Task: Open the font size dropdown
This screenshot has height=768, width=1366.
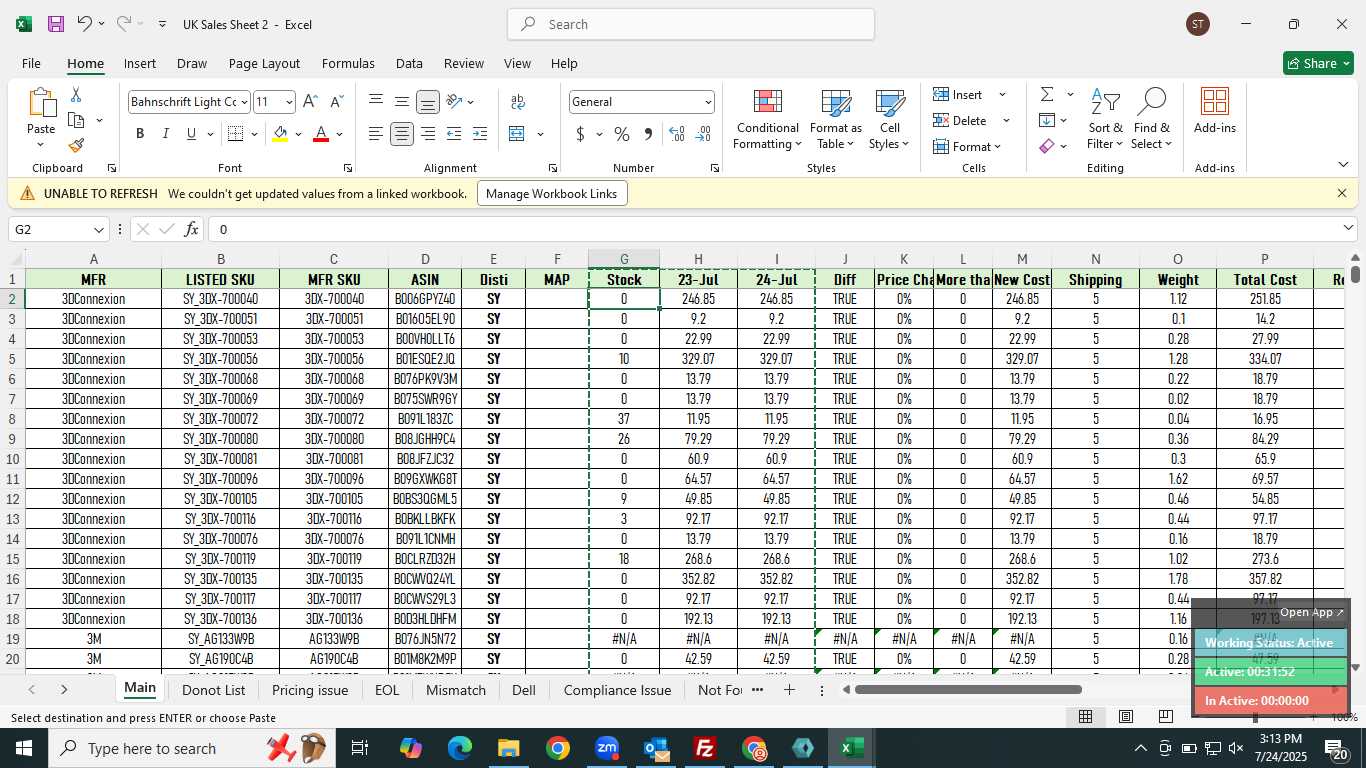Action: click(x=289, y=102)
